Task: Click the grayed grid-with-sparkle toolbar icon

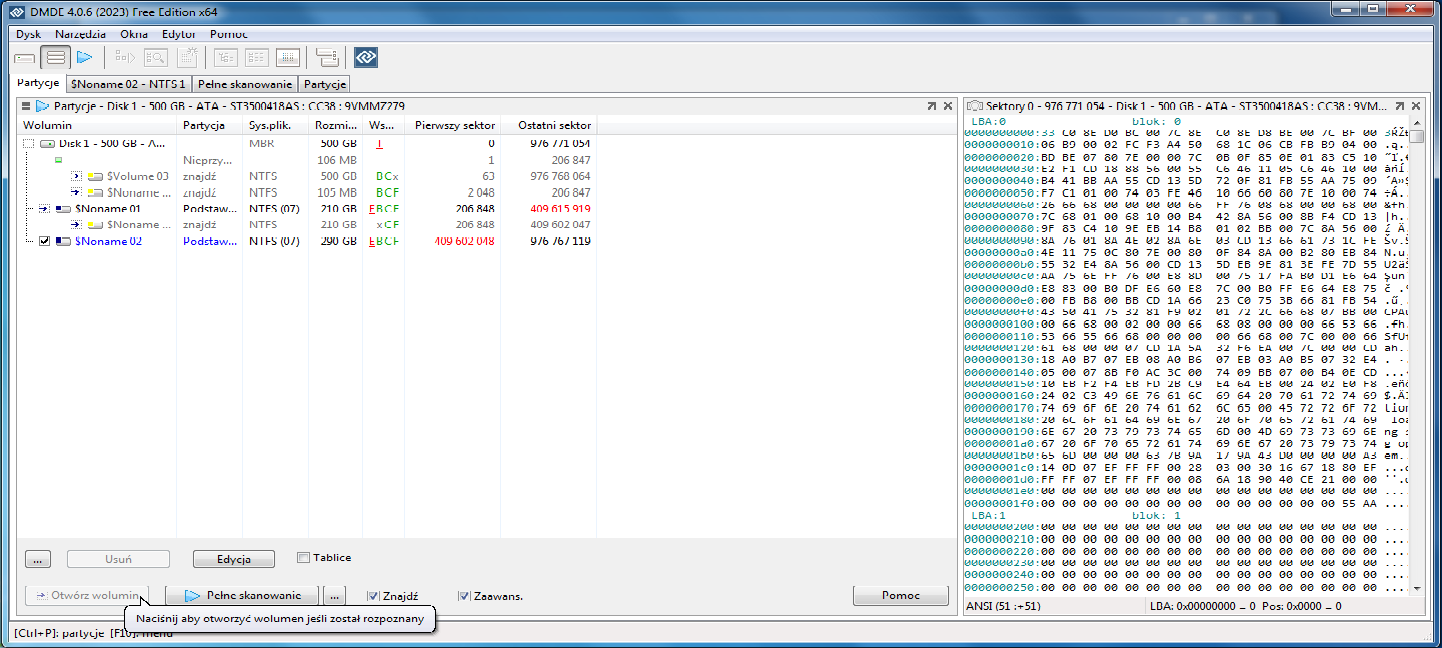Action: point(187,58)
